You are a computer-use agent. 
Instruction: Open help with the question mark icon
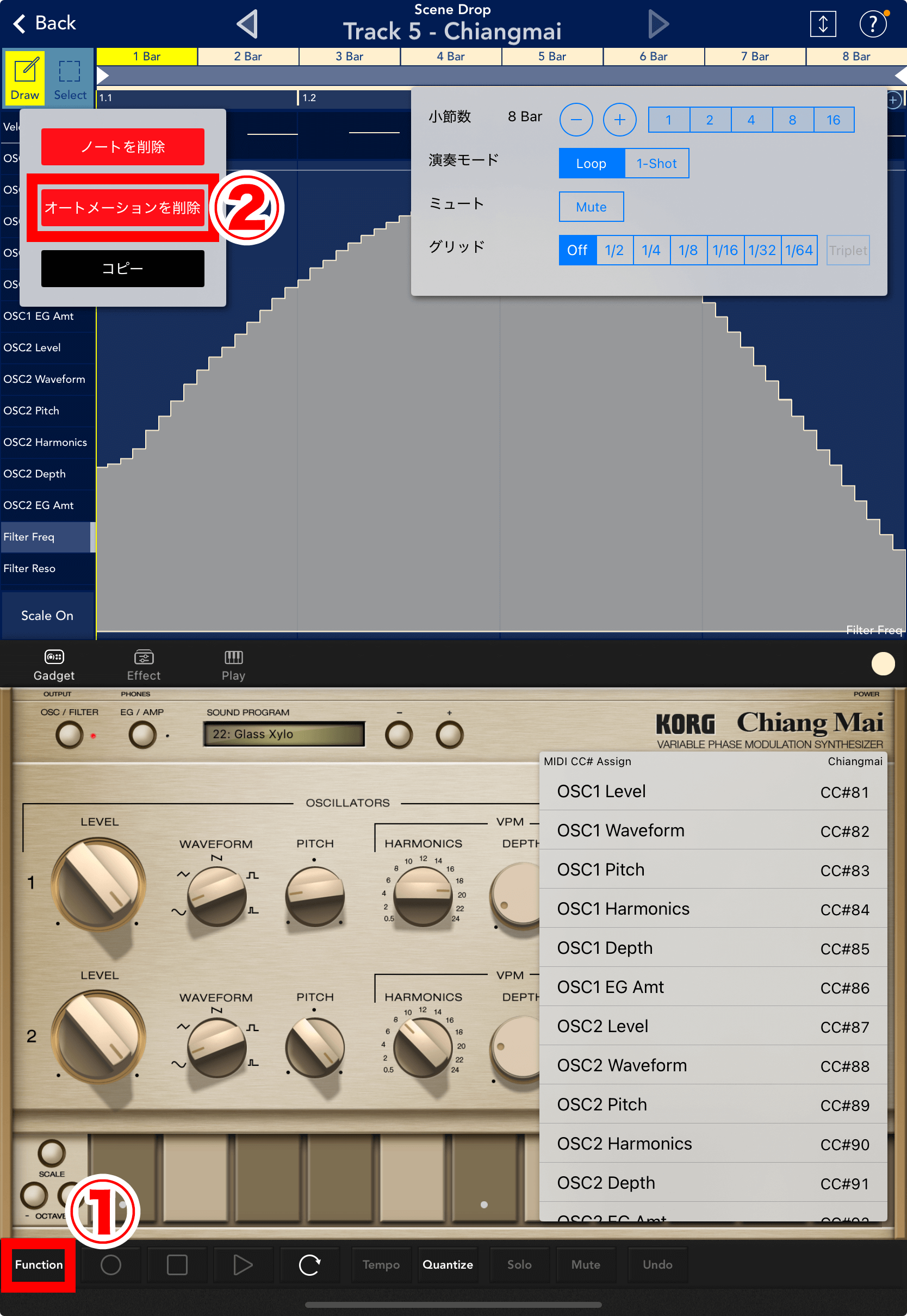pyautogui.click(x=873, y=24)
